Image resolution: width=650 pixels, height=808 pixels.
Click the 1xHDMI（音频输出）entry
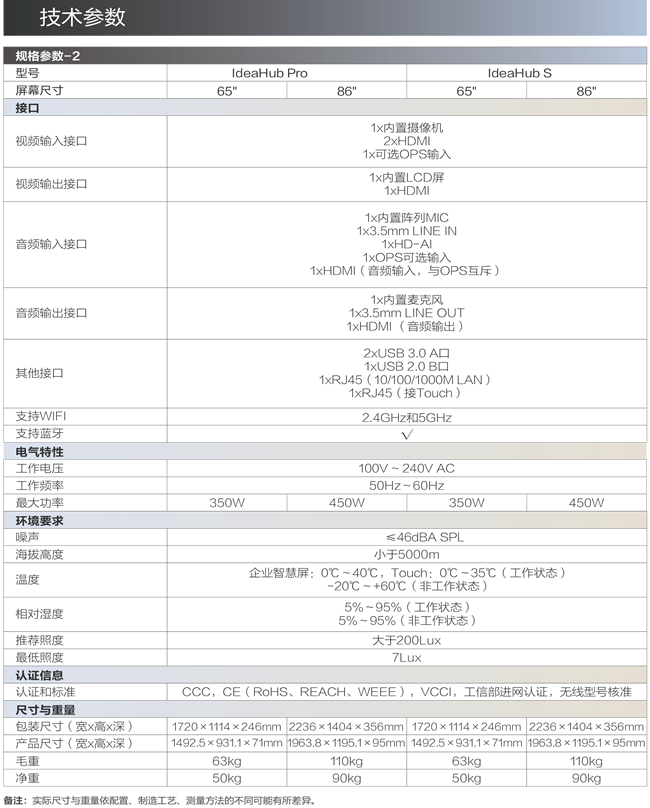point(406,326)
